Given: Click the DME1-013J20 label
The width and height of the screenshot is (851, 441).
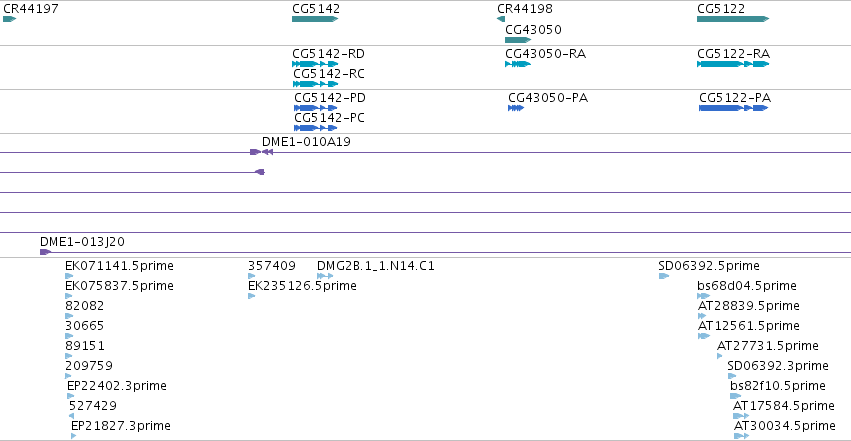Looking at the screenshot, I should click(x=82, y=241).
